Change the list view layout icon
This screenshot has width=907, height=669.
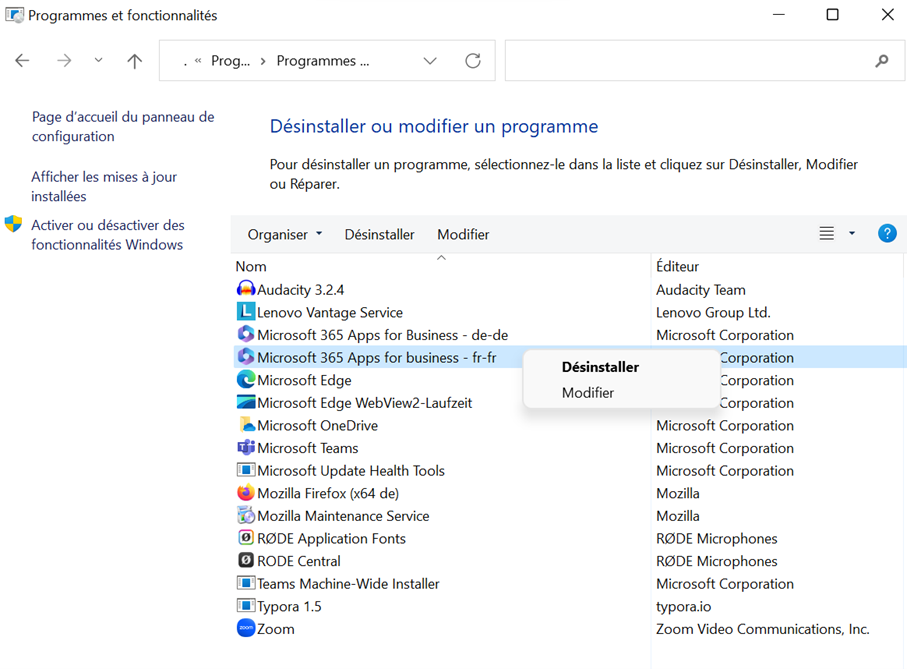(827, 233)
